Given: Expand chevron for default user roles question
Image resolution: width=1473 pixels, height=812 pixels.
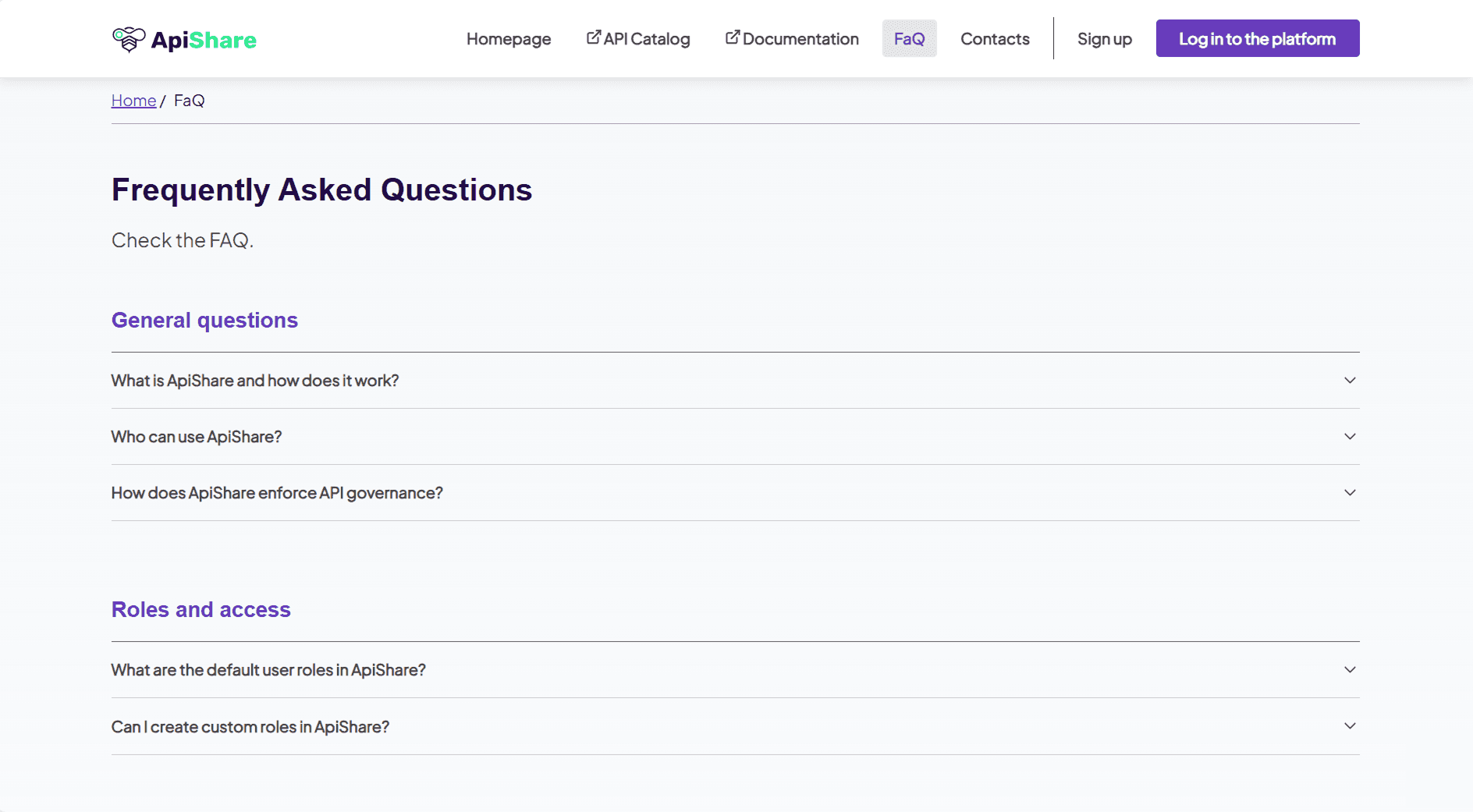Looking at the screenshot, I should 1350,669.
